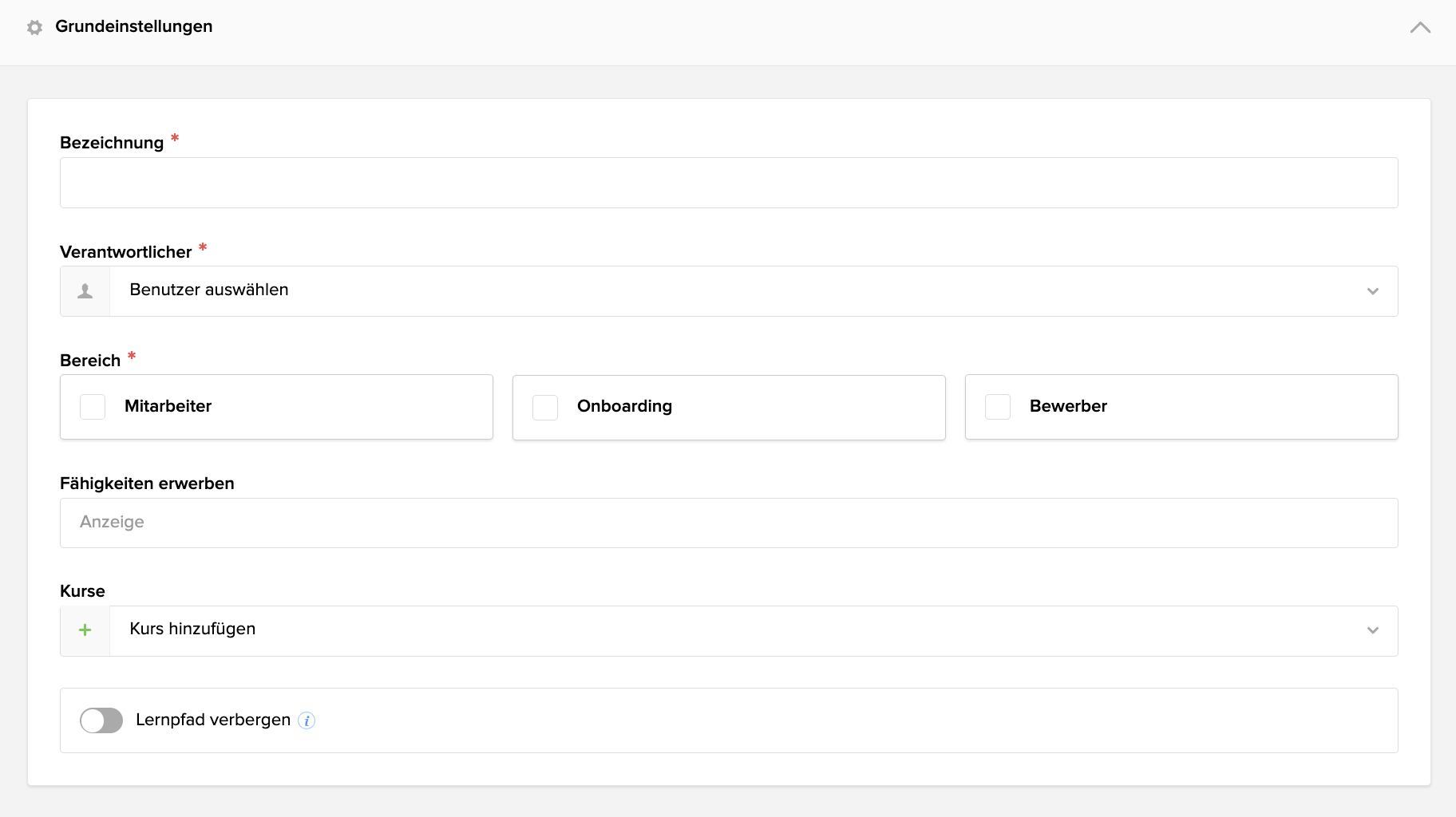
Task: Click the user silhouette icon in Verantwortlicher
Action: [85, 291]
